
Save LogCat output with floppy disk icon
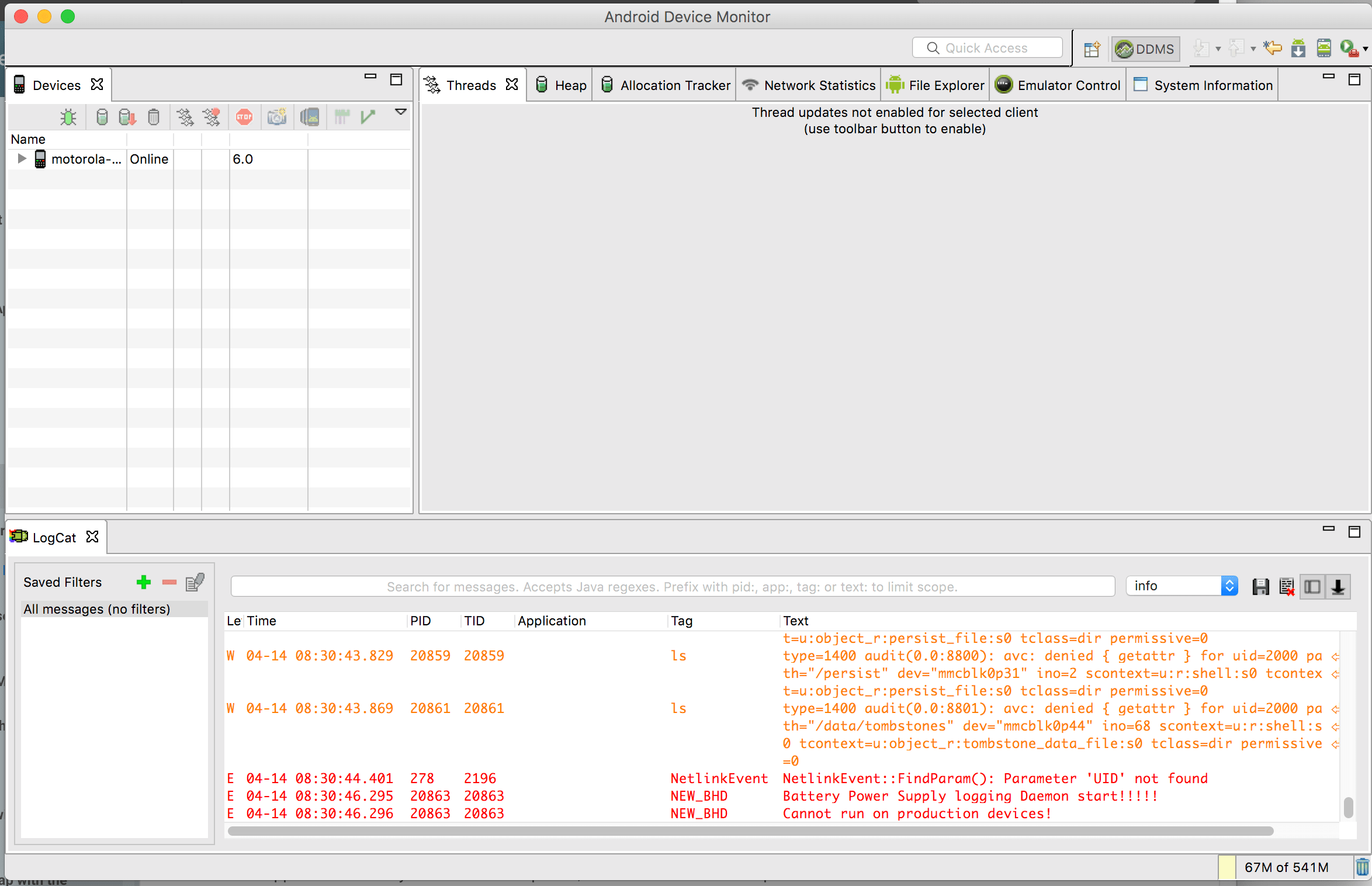[x=1261, y=586]
